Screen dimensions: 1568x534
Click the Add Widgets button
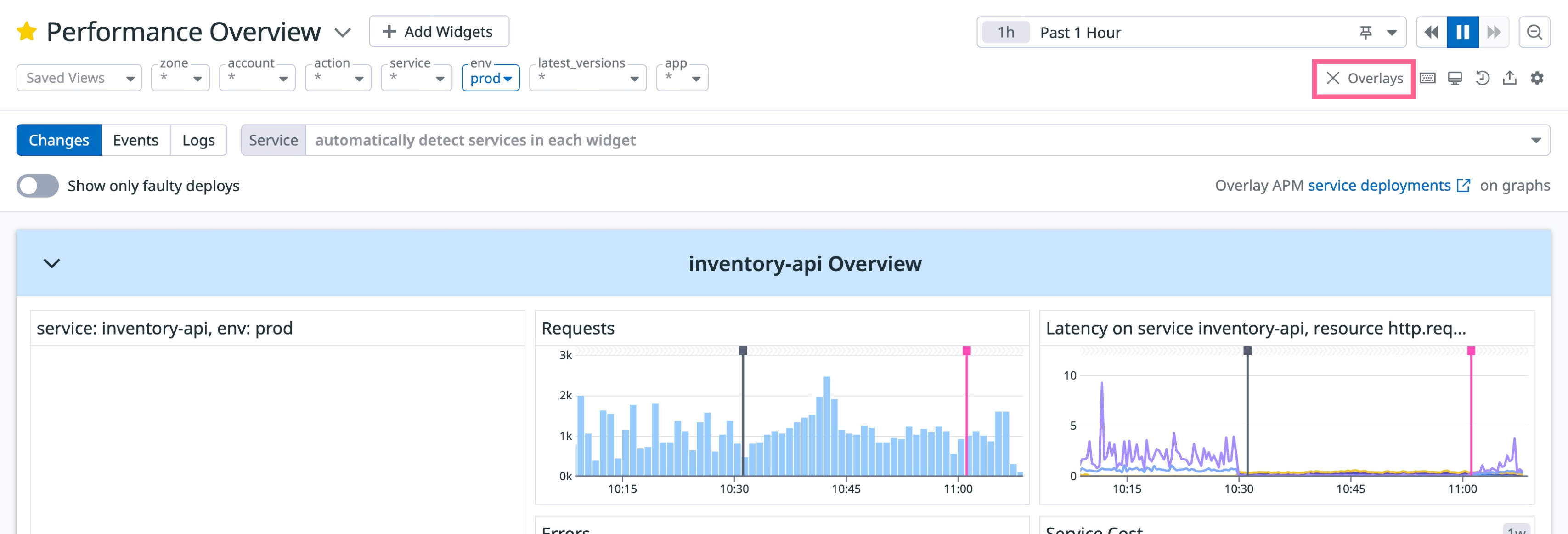point(439,32)
